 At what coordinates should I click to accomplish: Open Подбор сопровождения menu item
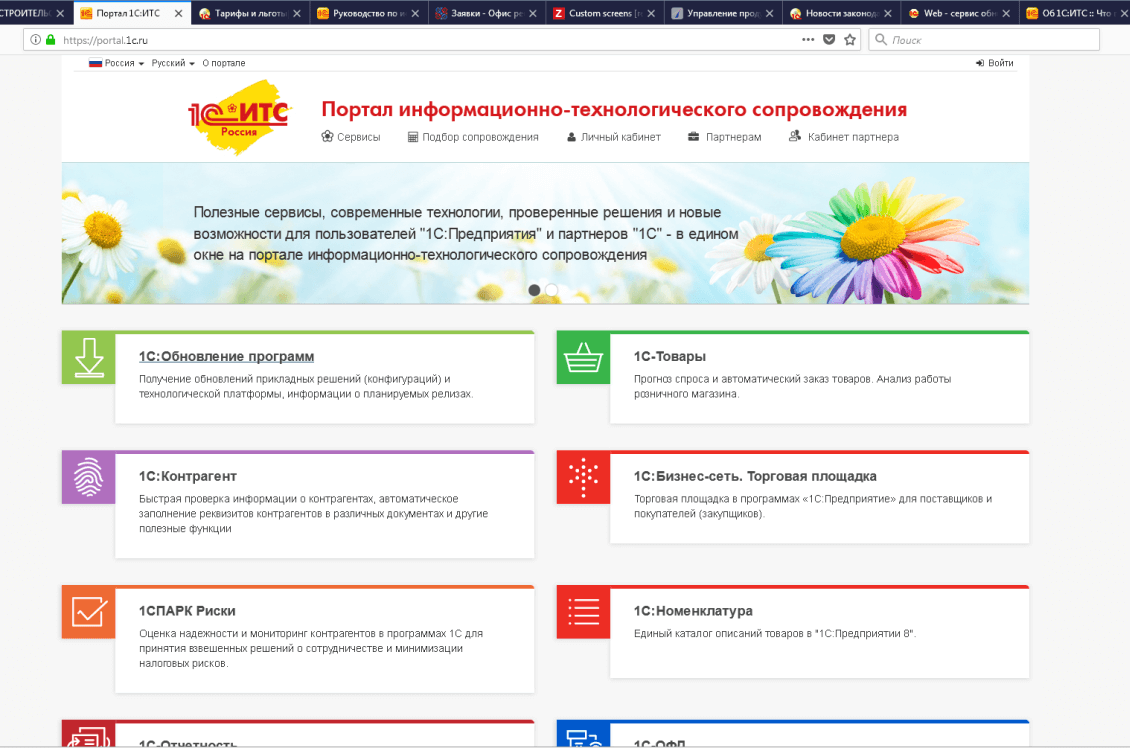473,137
